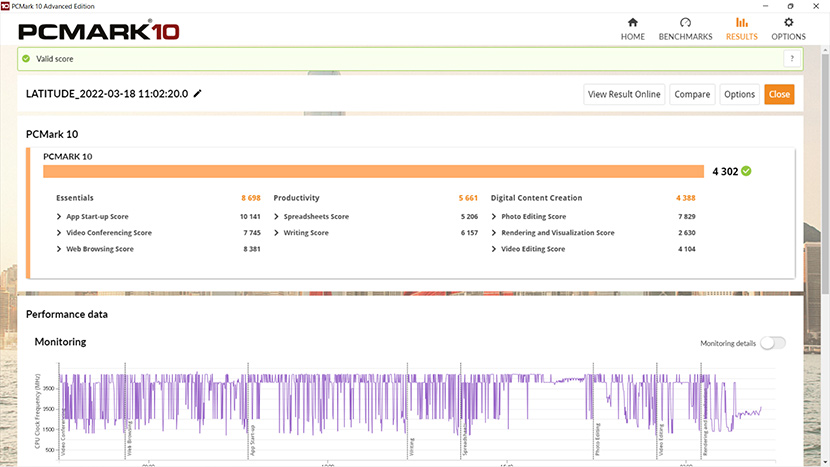Image resolution: width=830 pixels, height=467 pixels.
Task: Click the orange PCMark 10 score bar
Action: pyautogui.click(x=373, y=172)
